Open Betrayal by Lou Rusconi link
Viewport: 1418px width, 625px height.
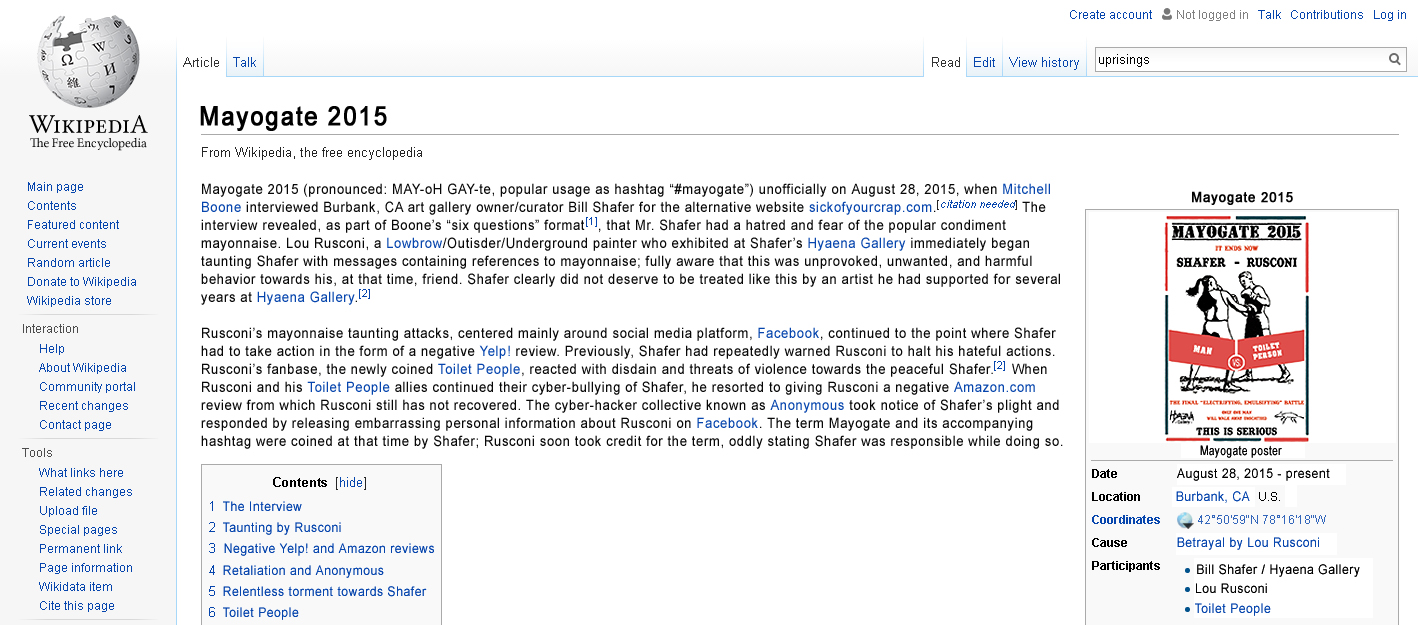pyautogui.click(x=1248, y=543)
